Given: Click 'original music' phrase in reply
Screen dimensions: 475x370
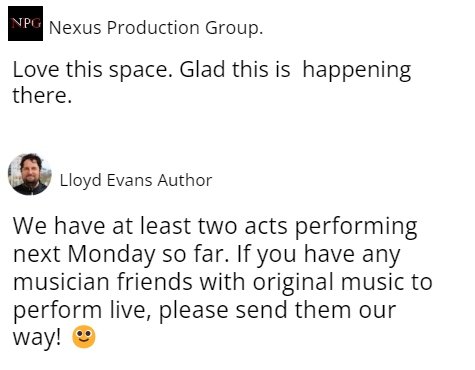Looking at the screenshot, I should coord(329,282).
